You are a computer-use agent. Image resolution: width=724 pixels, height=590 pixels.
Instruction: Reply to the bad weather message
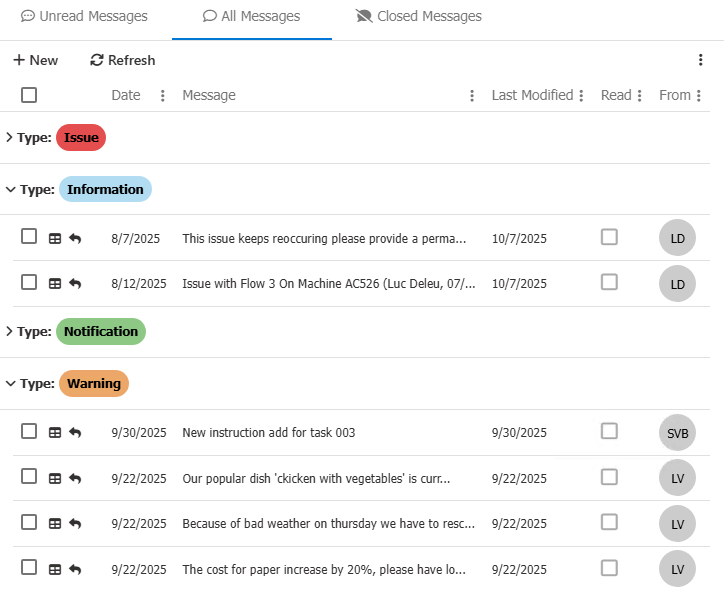pos(75,524)
